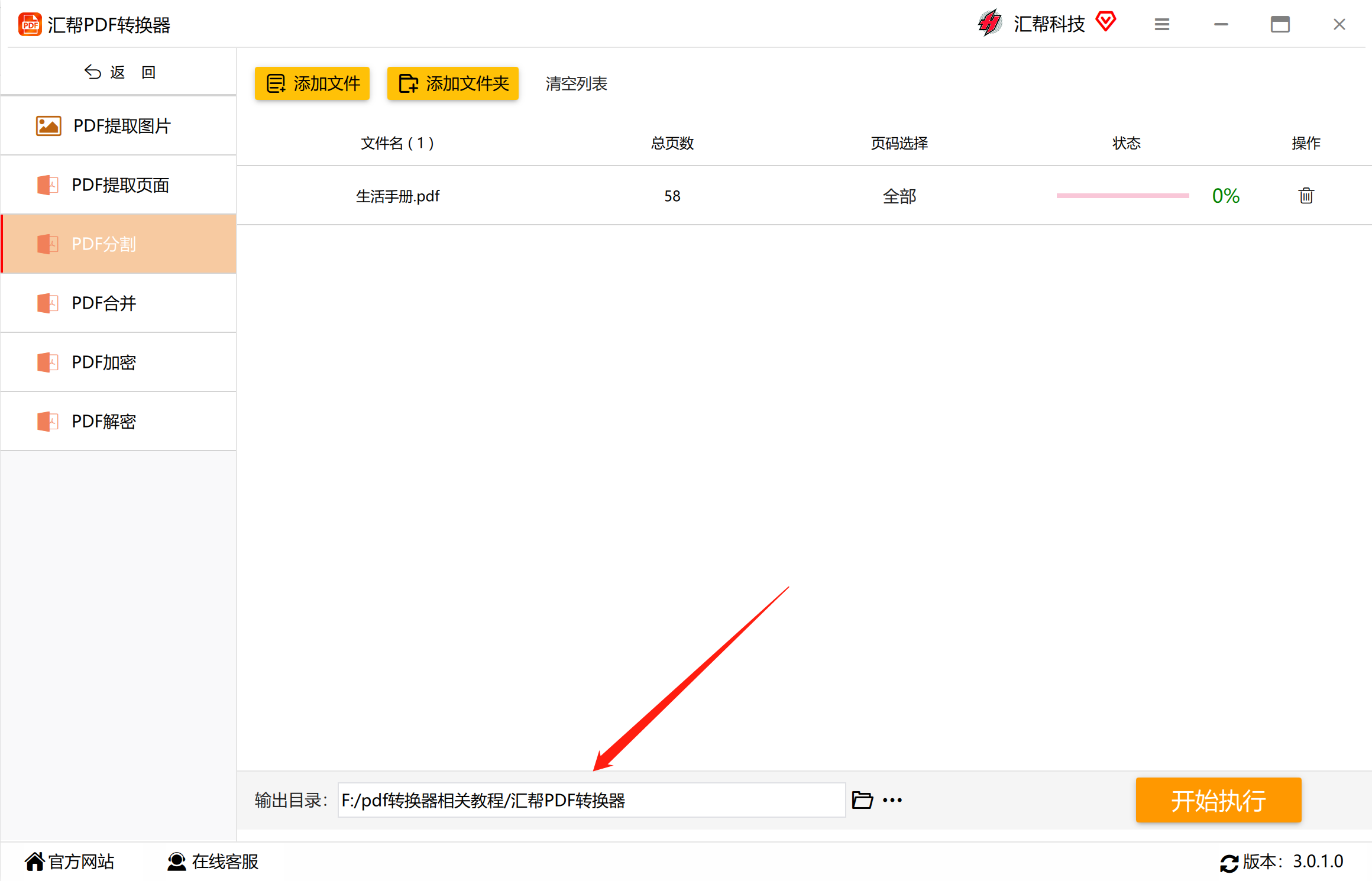Minimize the 汇帮PDF转换器 window
This screenshot has width=1372, height=881.
point(1221,24)
